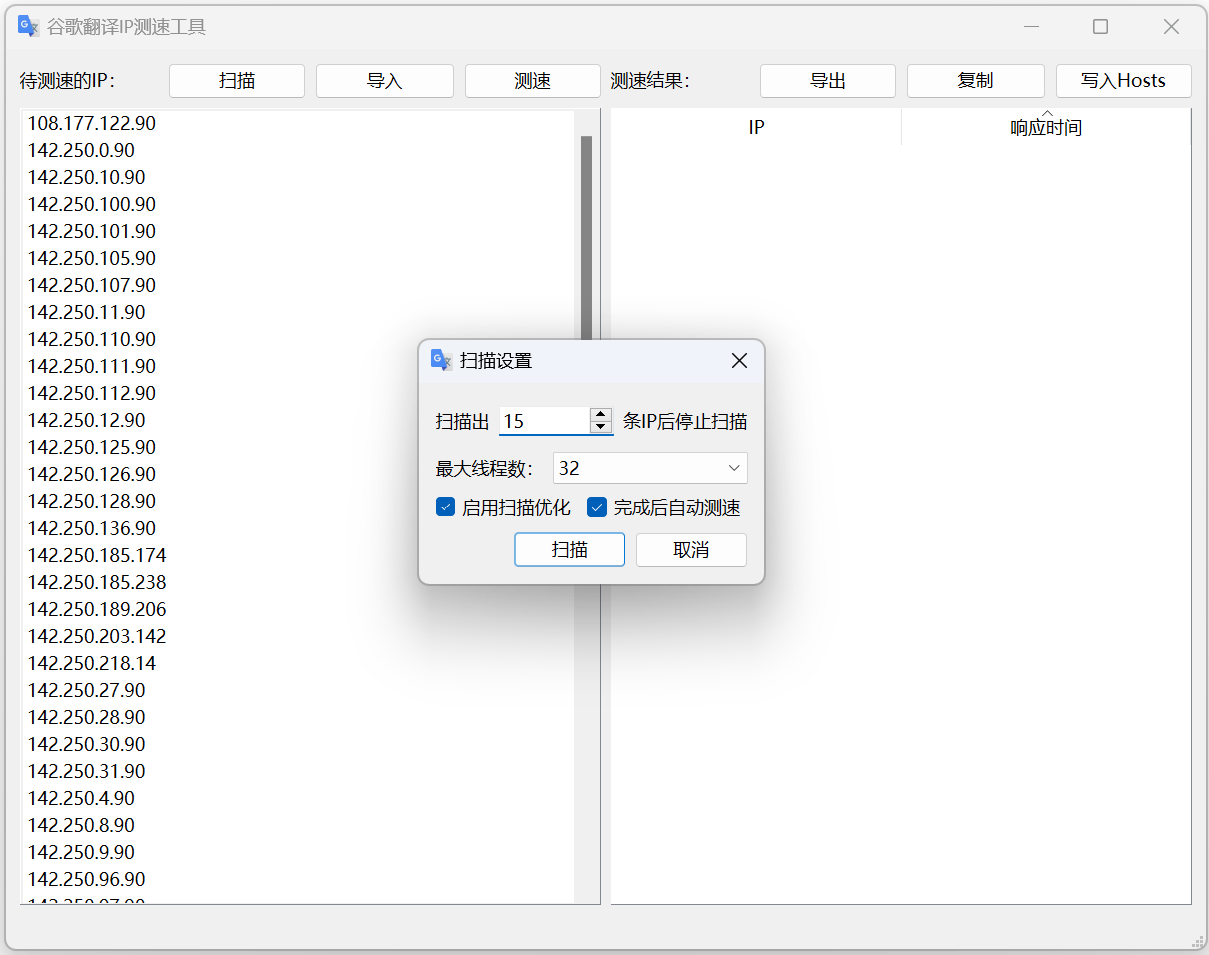
Task: Select IP 142.250.128.90 in the list
Action: pos(92,501)
